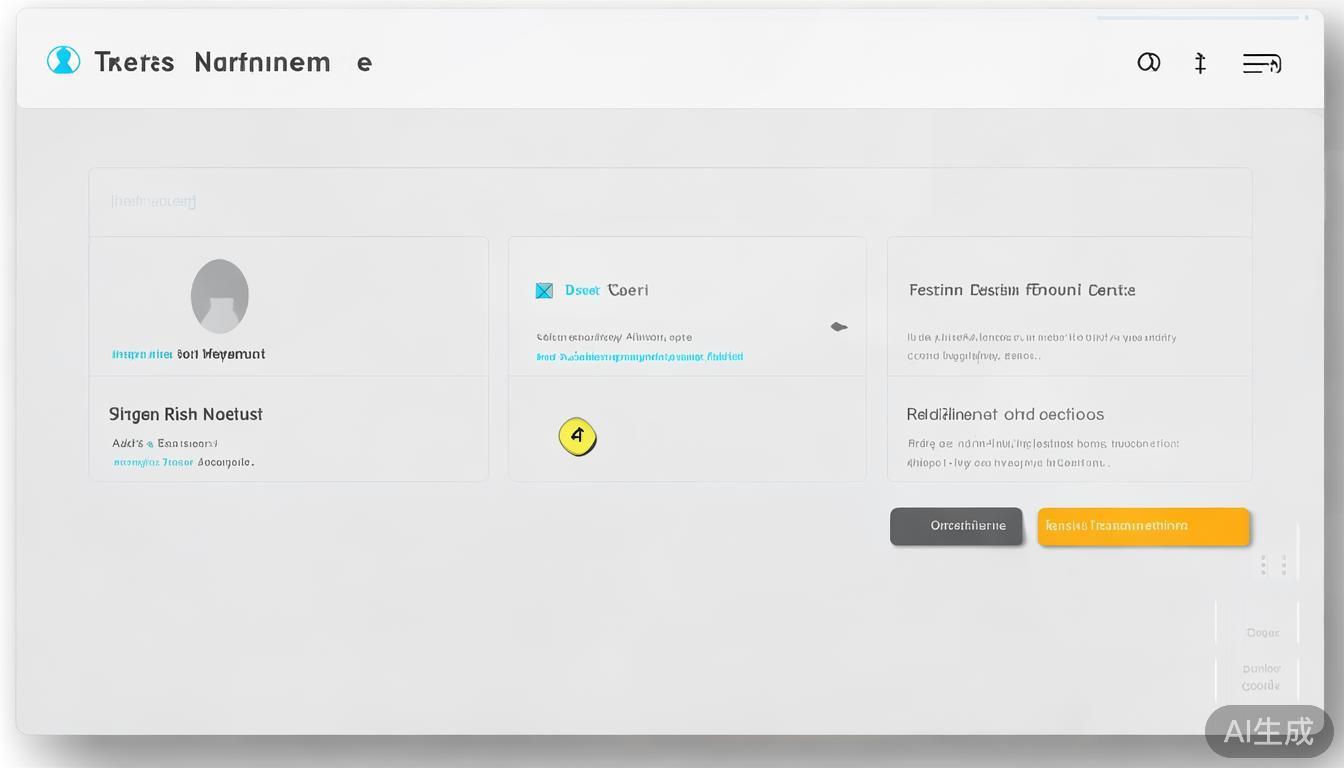Screen dimensions: 1344x768
Task: Click the search field placeholder text
Action: click(x=154, y=201)
